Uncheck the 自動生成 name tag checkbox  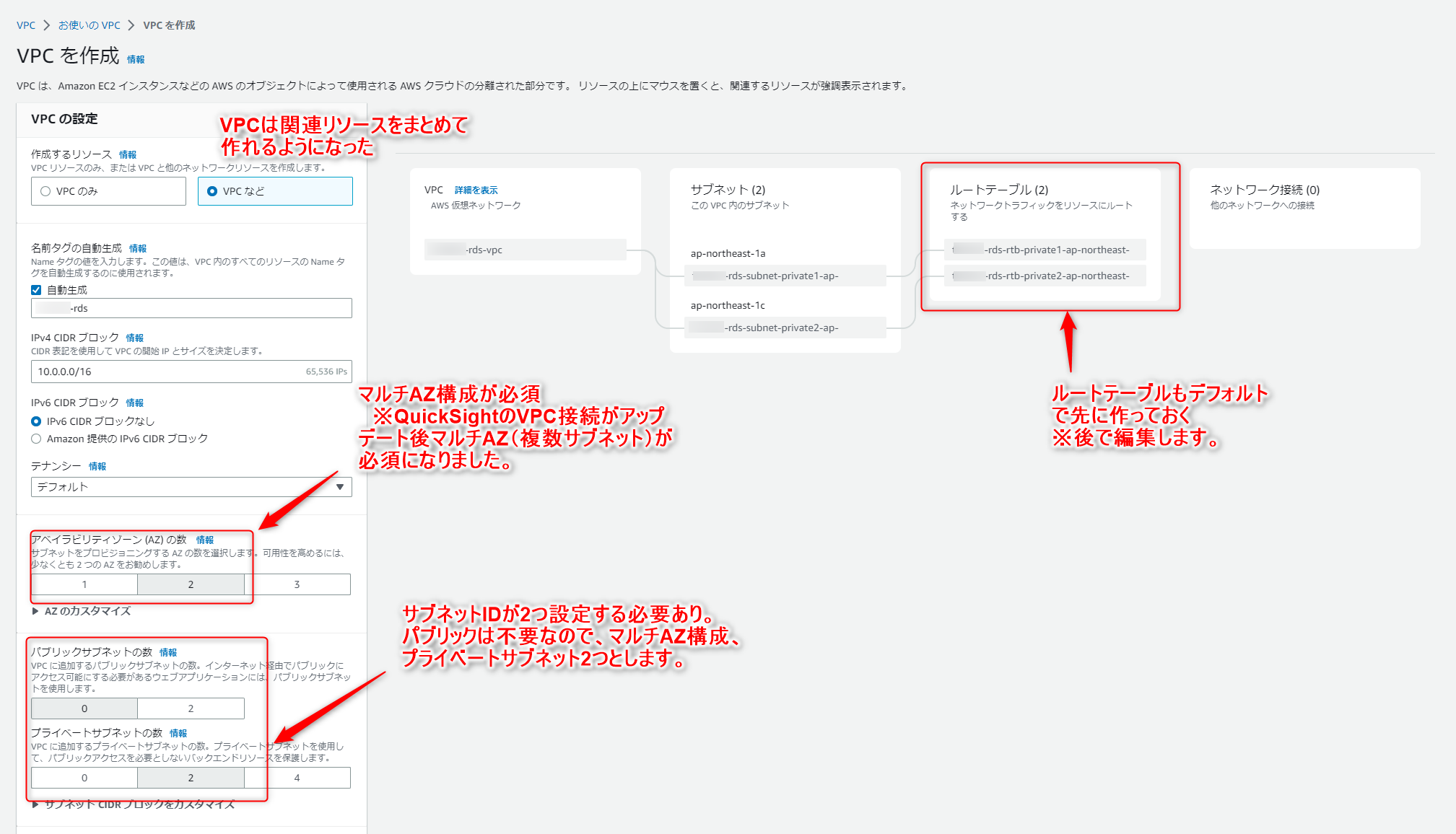36,289
